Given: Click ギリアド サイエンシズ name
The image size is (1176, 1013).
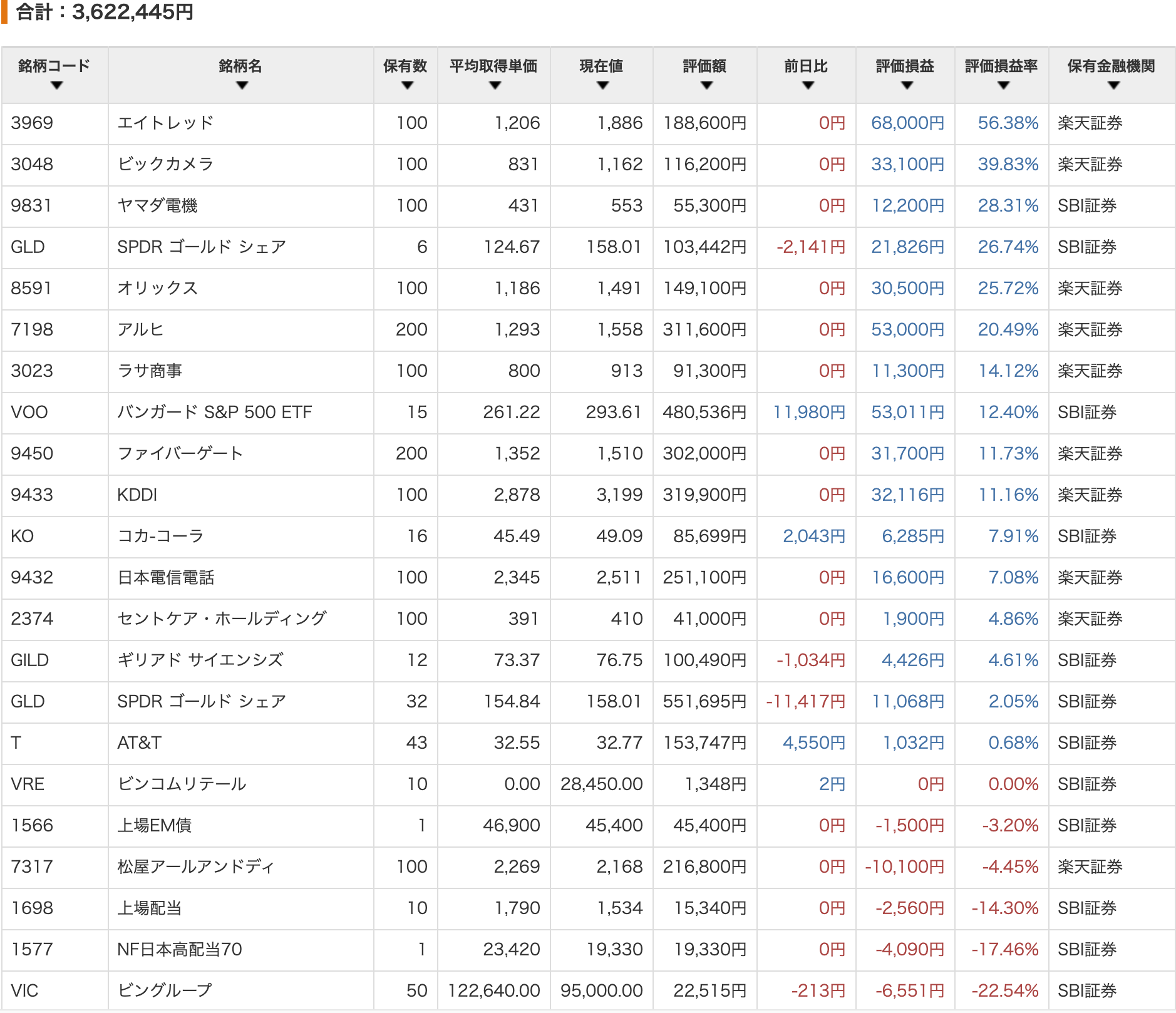Looking at the screenshot, I should tap(200, 660).
